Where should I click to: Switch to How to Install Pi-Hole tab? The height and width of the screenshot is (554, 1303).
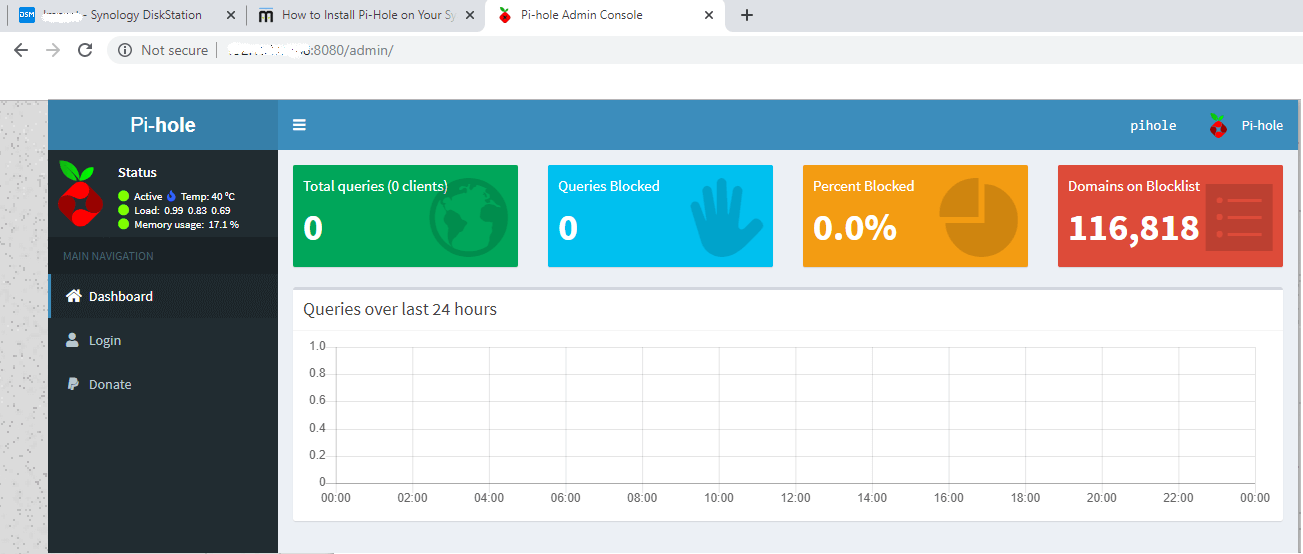pos(365,15)
